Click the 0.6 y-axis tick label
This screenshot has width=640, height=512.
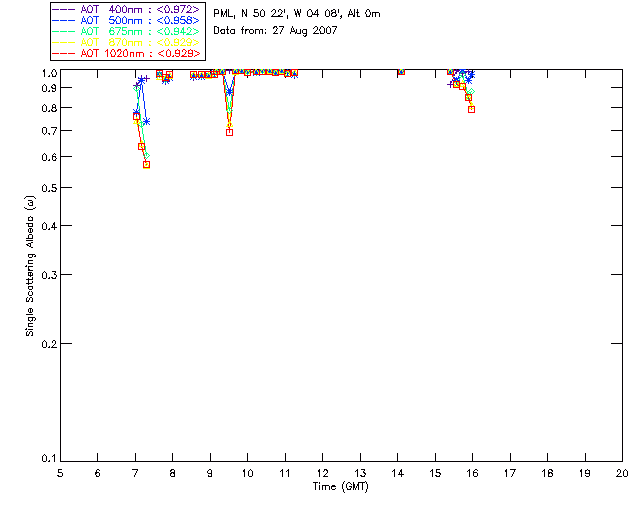pyautogui.click(x=49, y=157)
